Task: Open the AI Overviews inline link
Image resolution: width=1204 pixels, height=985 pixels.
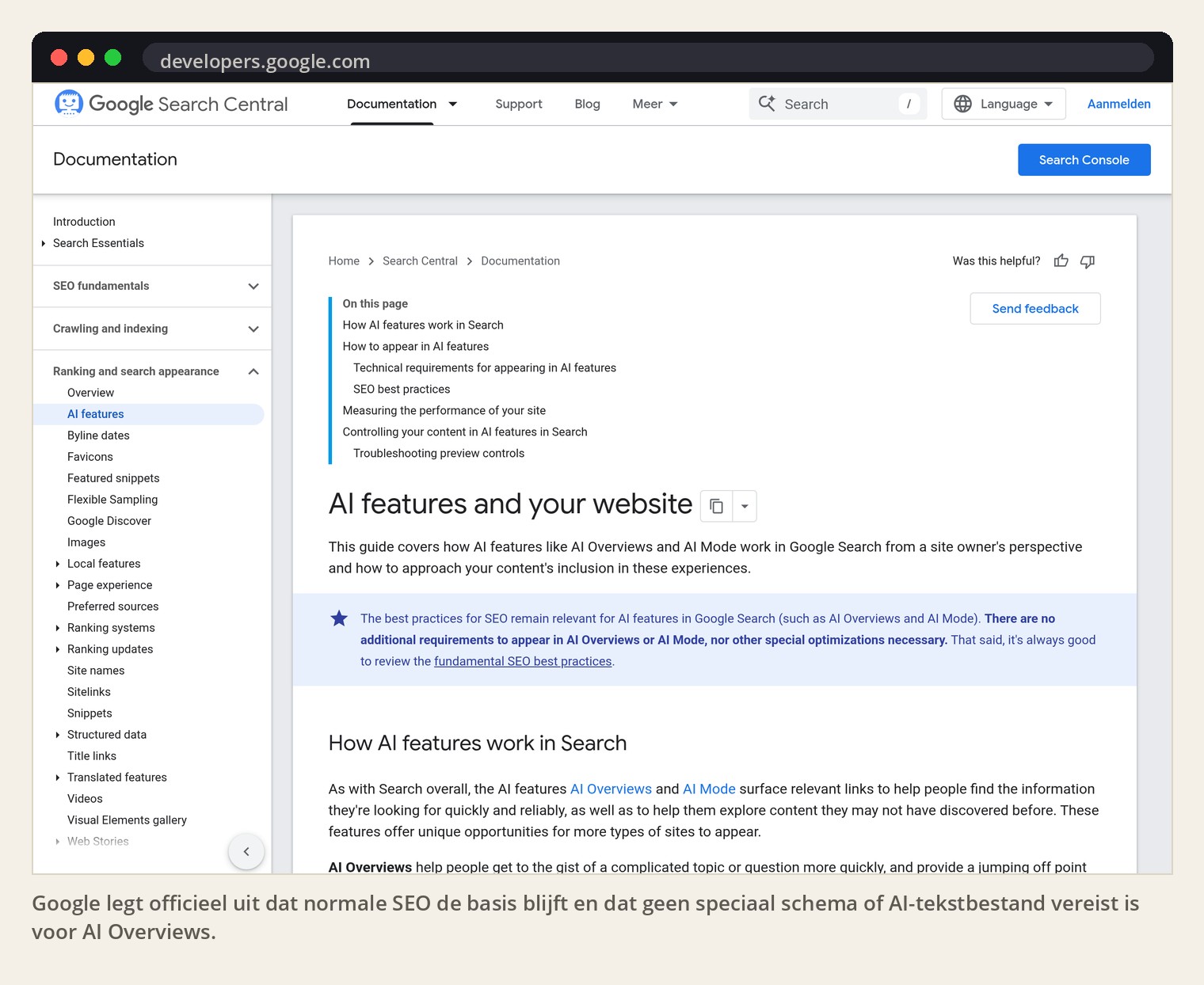Action: pyautogui.click(x=611, y=789)
